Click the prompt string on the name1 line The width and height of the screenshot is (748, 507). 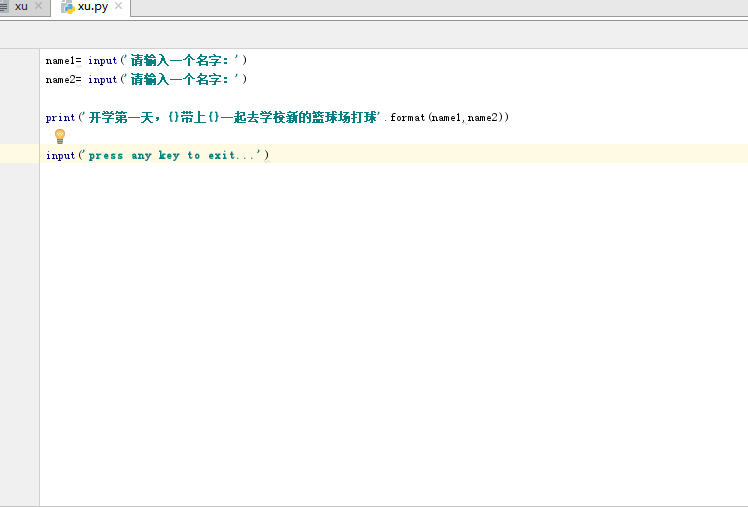181,60
